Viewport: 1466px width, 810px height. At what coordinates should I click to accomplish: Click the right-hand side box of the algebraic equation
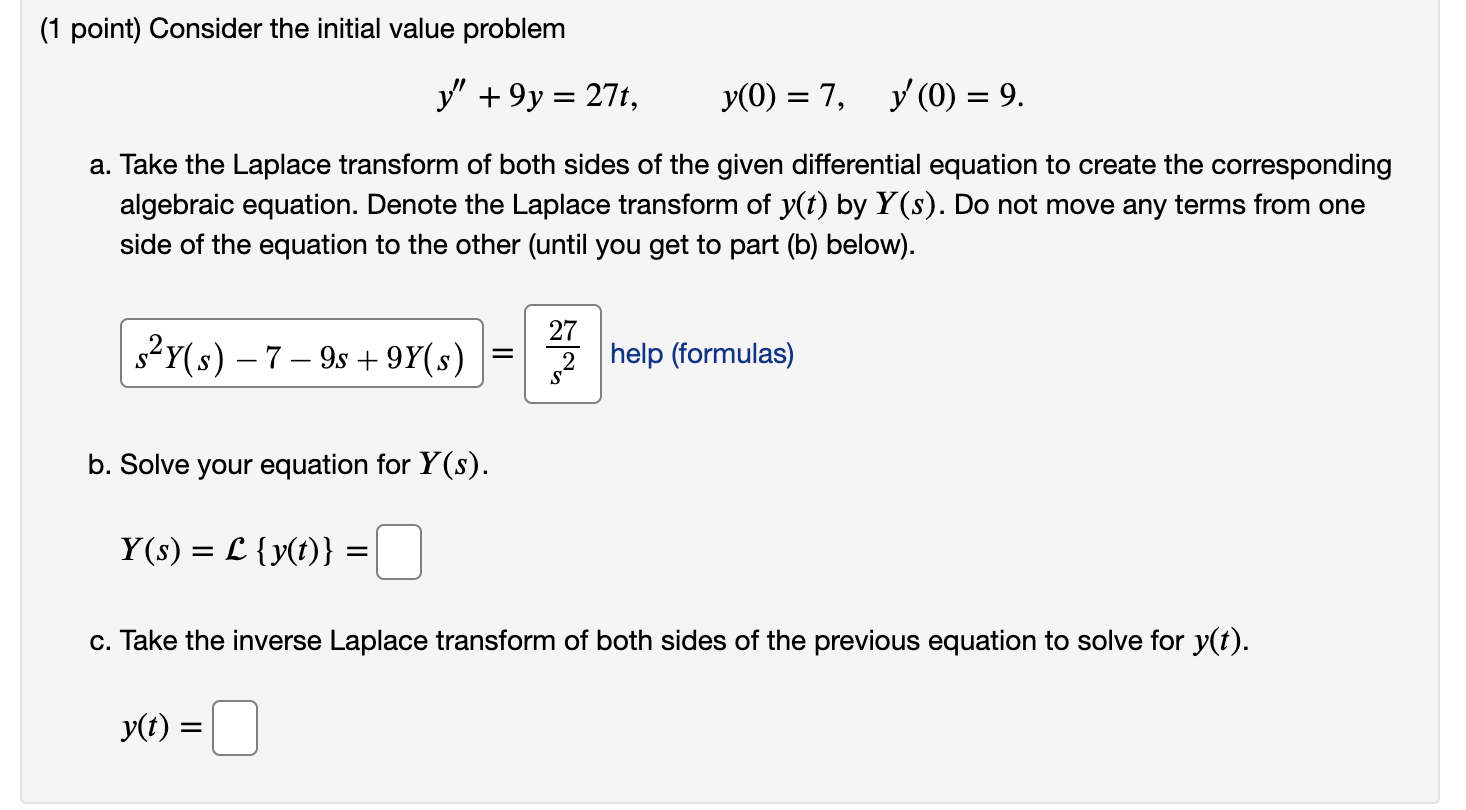(560, 355)
